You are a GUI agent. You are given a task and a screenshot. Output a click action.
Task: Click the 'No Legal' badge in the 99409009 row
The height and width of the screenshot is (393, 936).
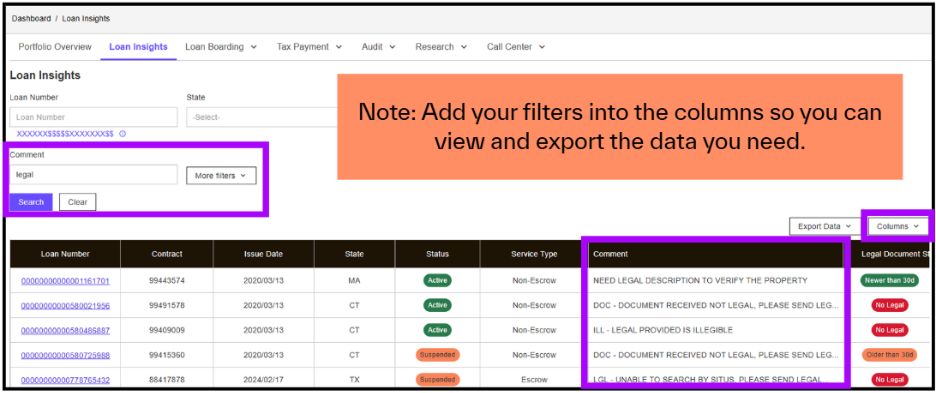[889, 330]
